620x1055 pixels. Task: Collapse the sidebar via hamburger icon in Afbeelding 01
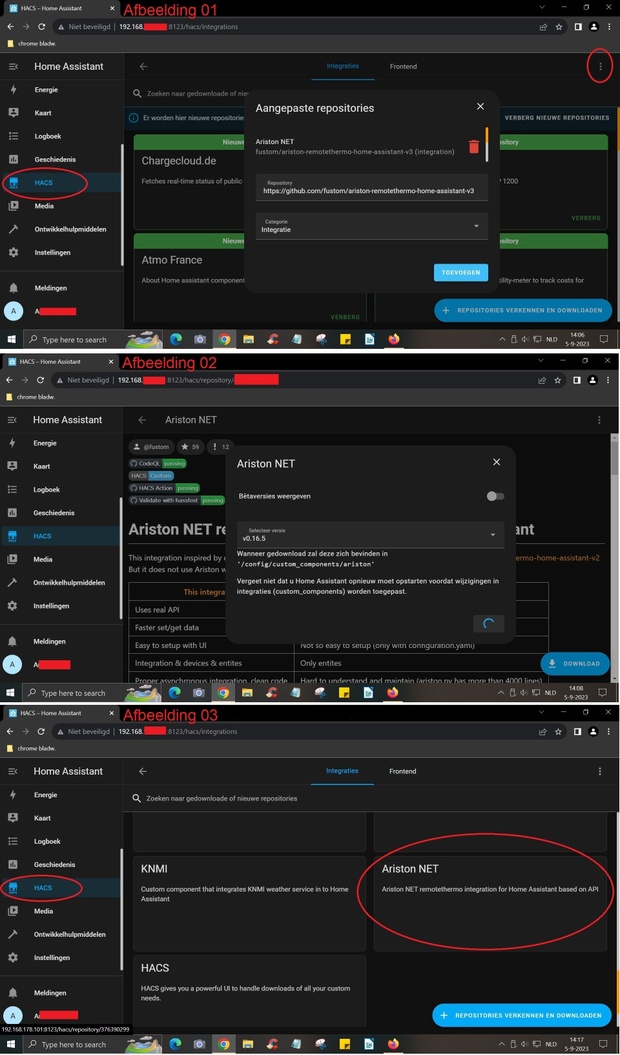tap(13, 67)
